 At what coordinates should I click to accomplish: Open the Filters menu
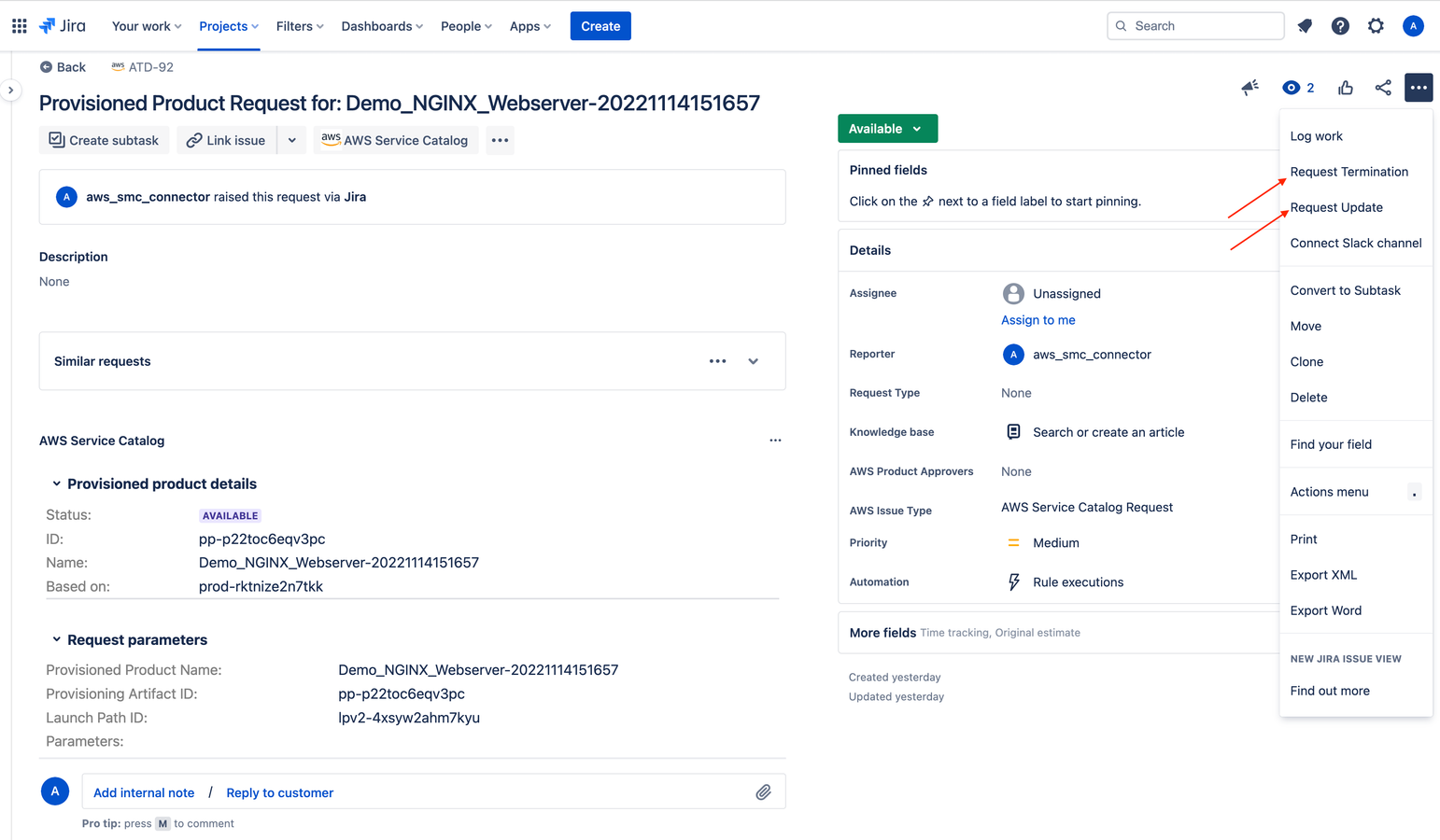click(x=300, y=26)
